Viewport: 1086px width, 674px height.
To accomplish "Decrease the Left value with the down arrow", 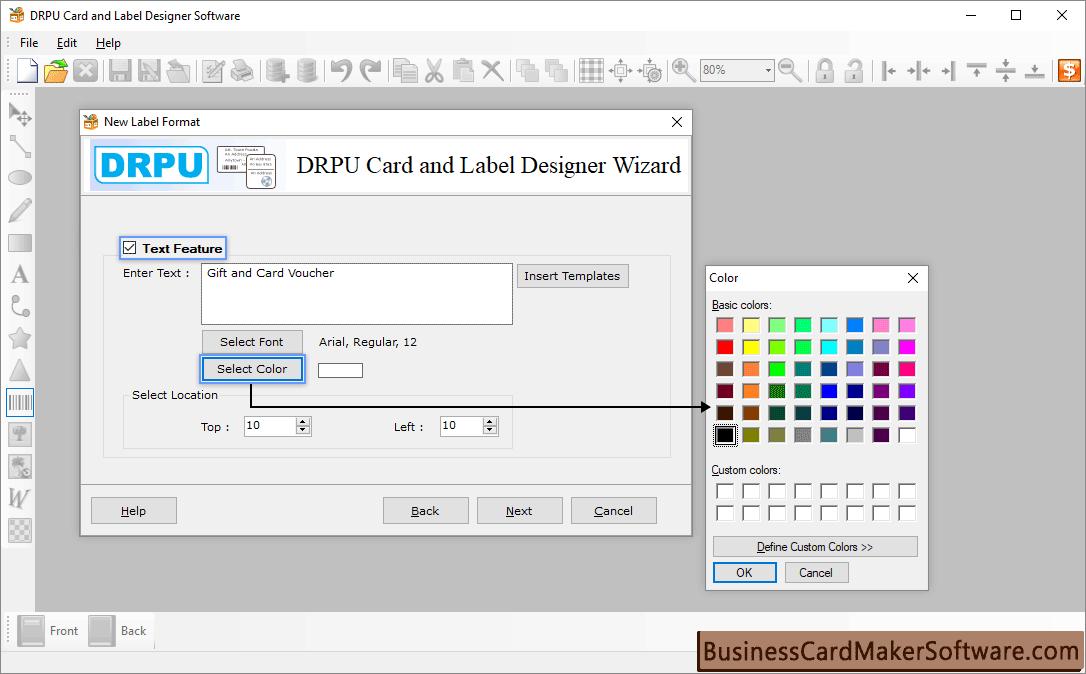I will [x=490, y=430].
